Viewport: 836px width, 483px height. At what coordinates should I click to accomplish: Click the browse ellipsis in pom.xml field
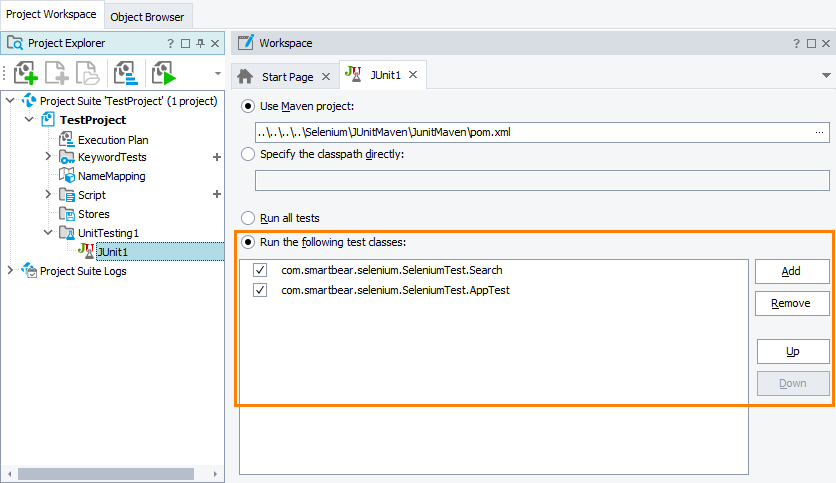[x=820, y=132]
